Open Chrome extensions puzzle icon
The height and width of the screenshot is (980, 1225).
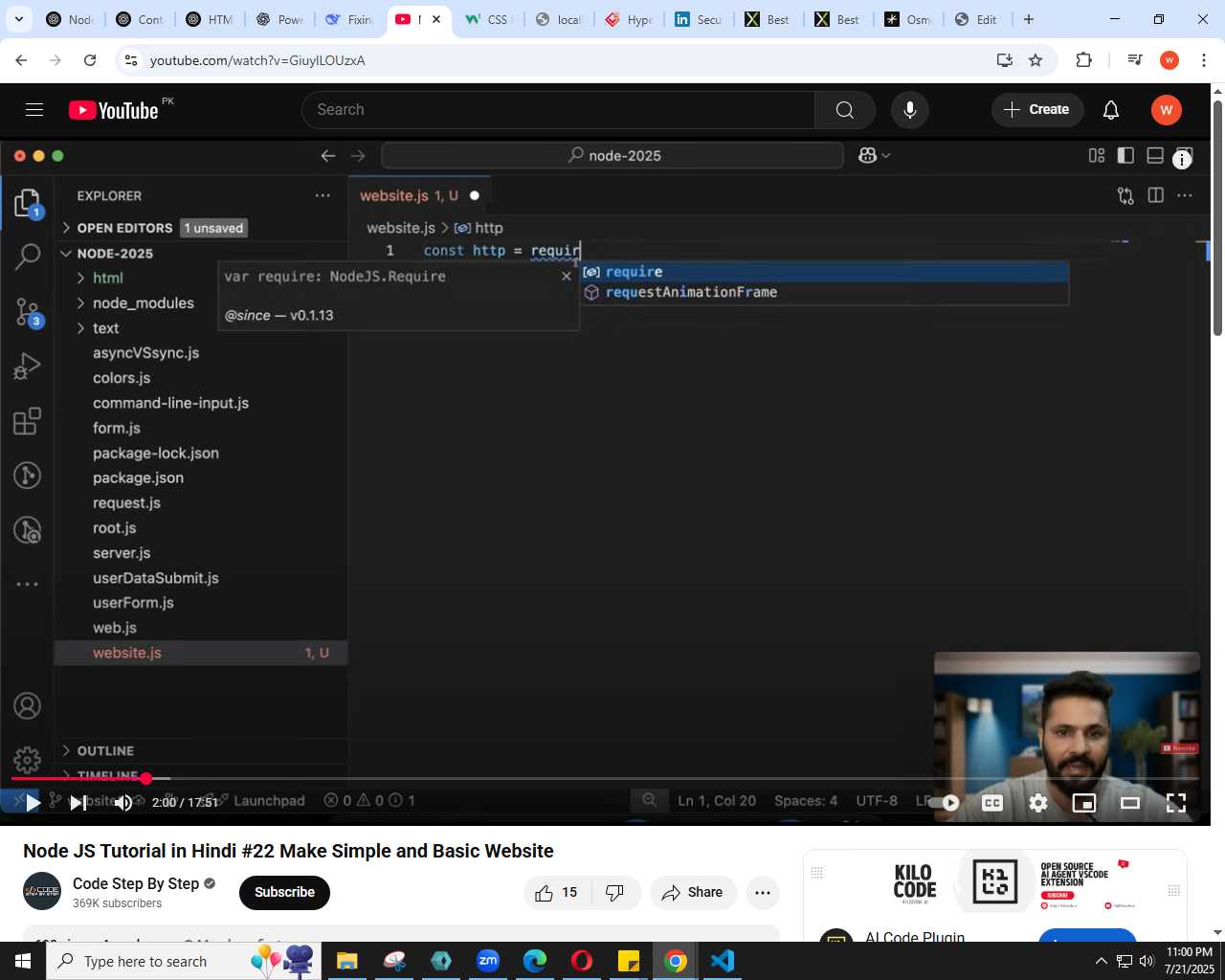(1083, 60)
